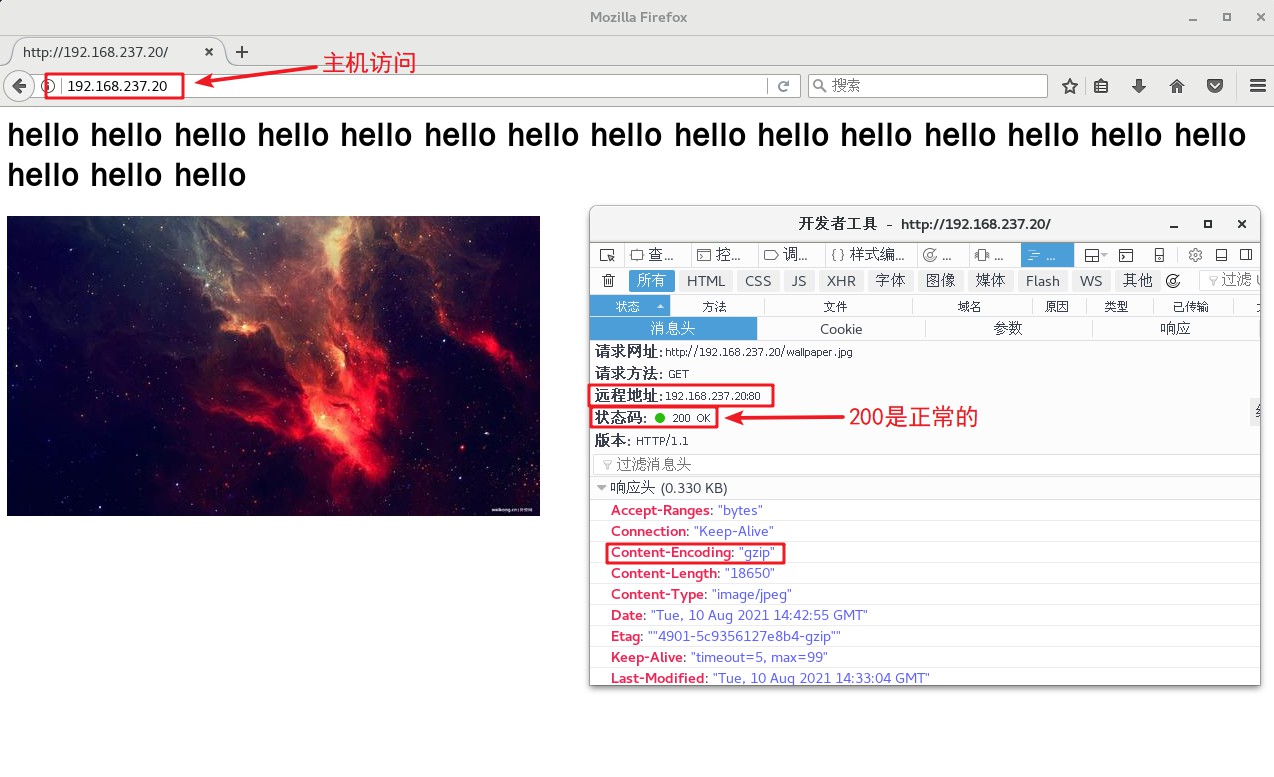
Task: Go back with the browser back arrow
Action: pos(18,86)
